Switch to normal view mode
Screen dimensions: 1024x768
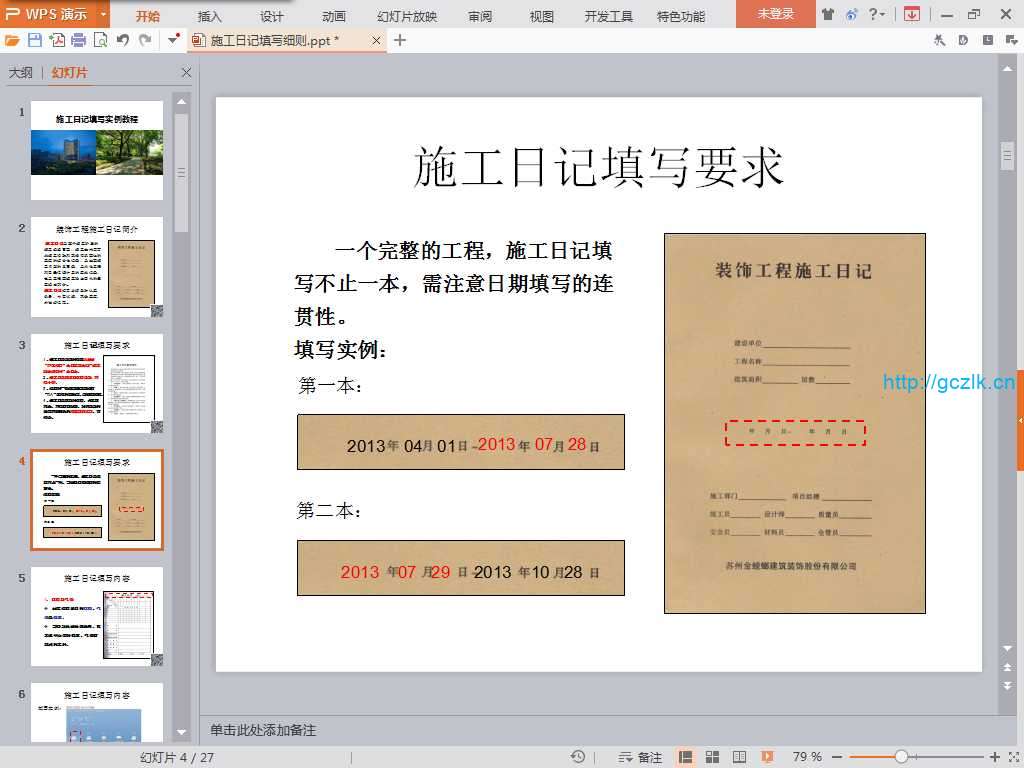(686, 757)
